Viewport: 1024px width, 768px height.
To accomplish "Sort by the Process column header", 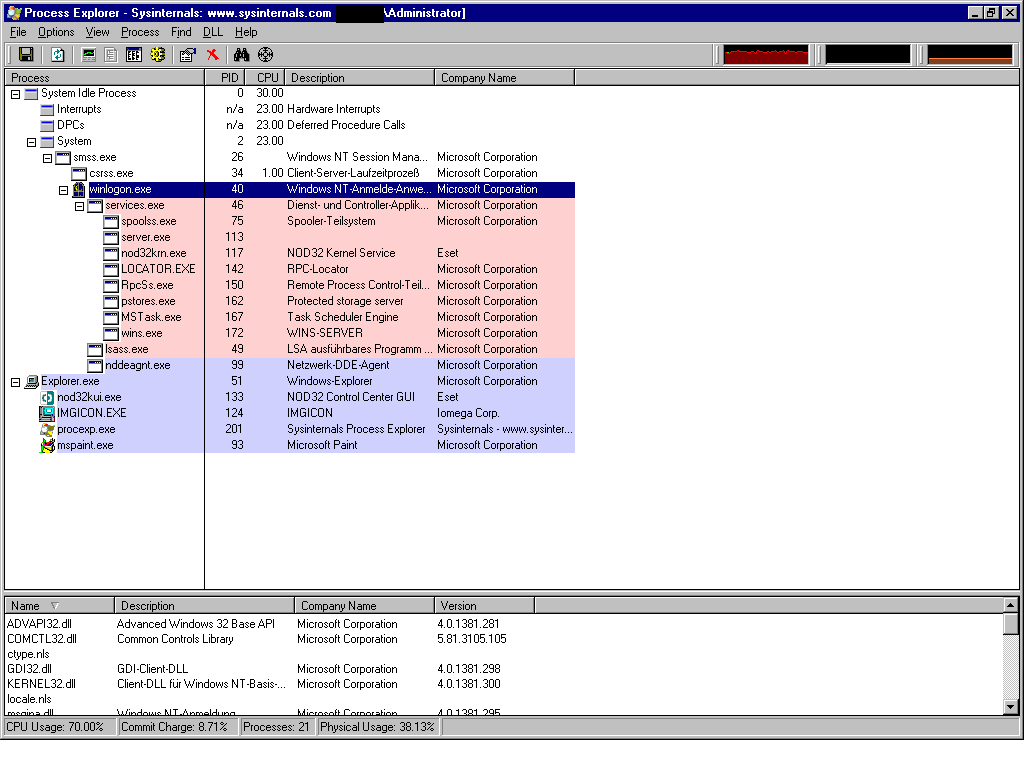I will (x=104, y=78).
